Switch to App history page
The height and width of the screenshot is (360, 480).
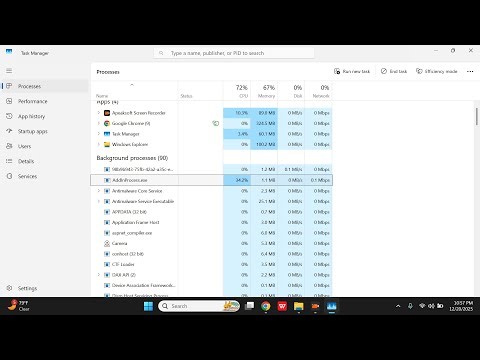pyautogui.click(x=45, y=116)
